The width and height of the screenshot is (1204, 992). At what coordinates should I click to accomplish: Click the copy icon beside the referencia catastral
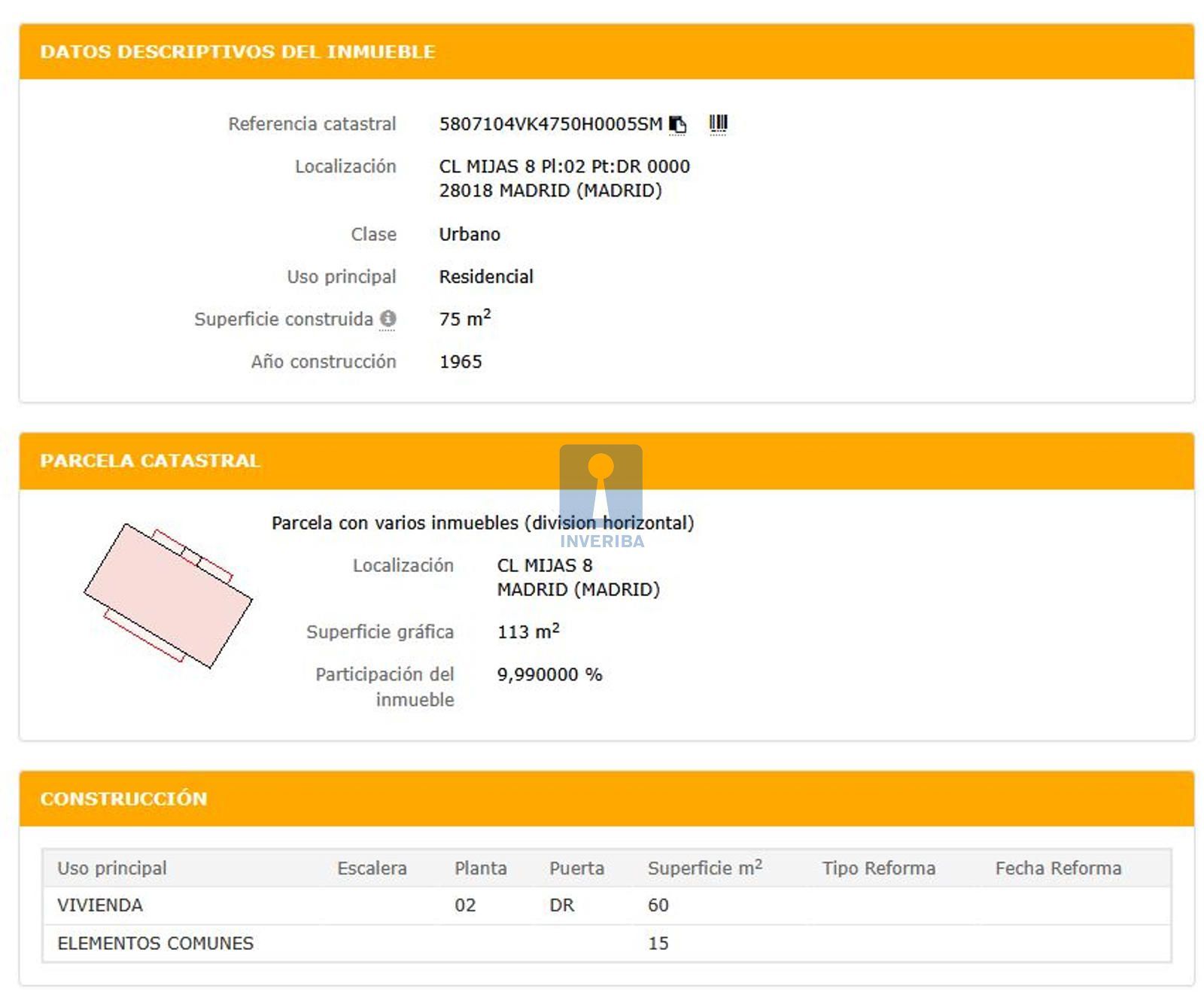pos(677,124)
